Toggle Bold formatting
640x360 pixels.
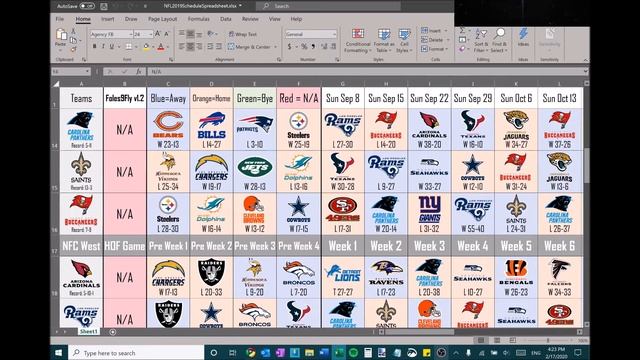(94, 47)
